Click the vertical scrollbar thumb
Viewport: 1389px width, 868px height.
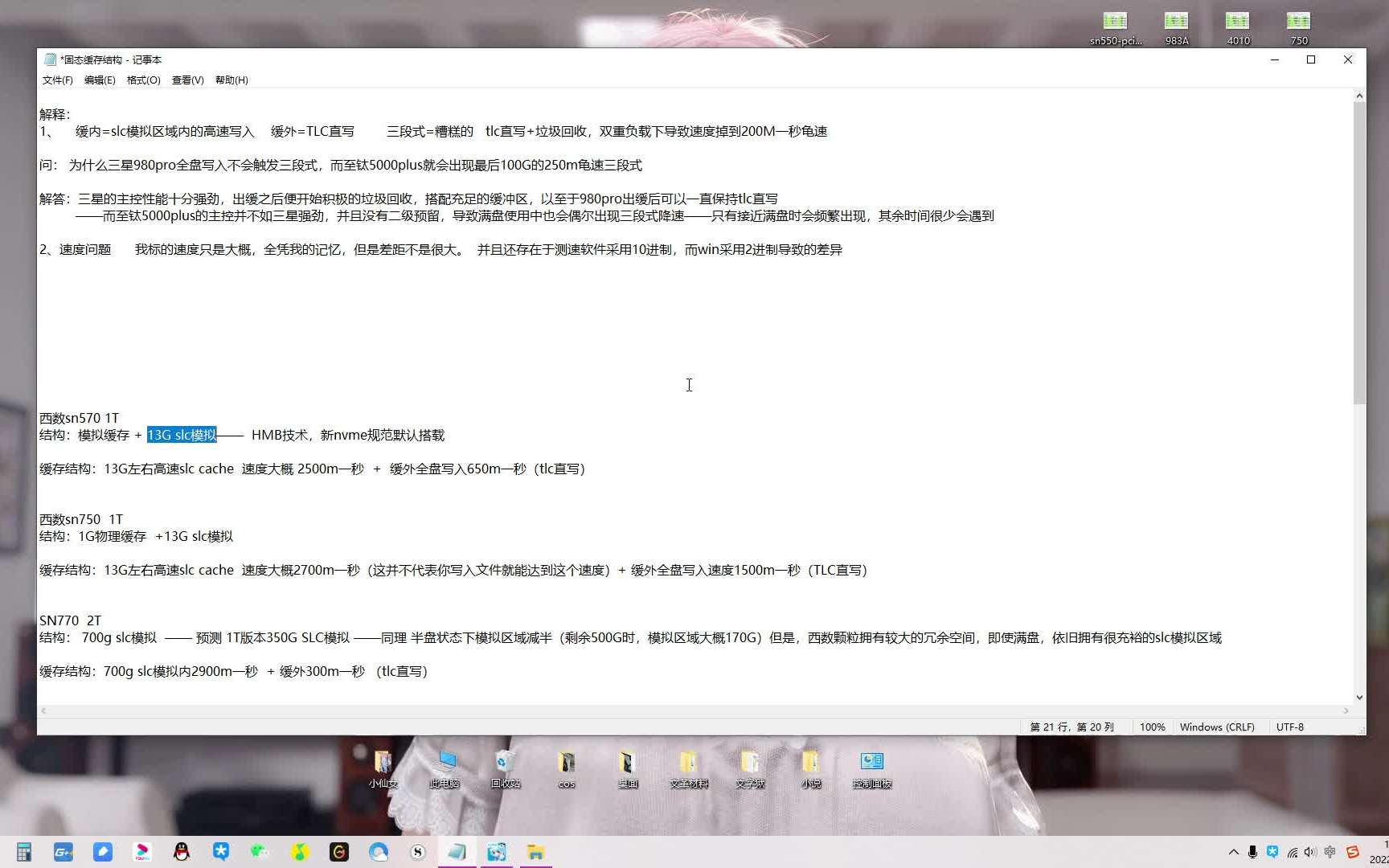point(1359,253)
